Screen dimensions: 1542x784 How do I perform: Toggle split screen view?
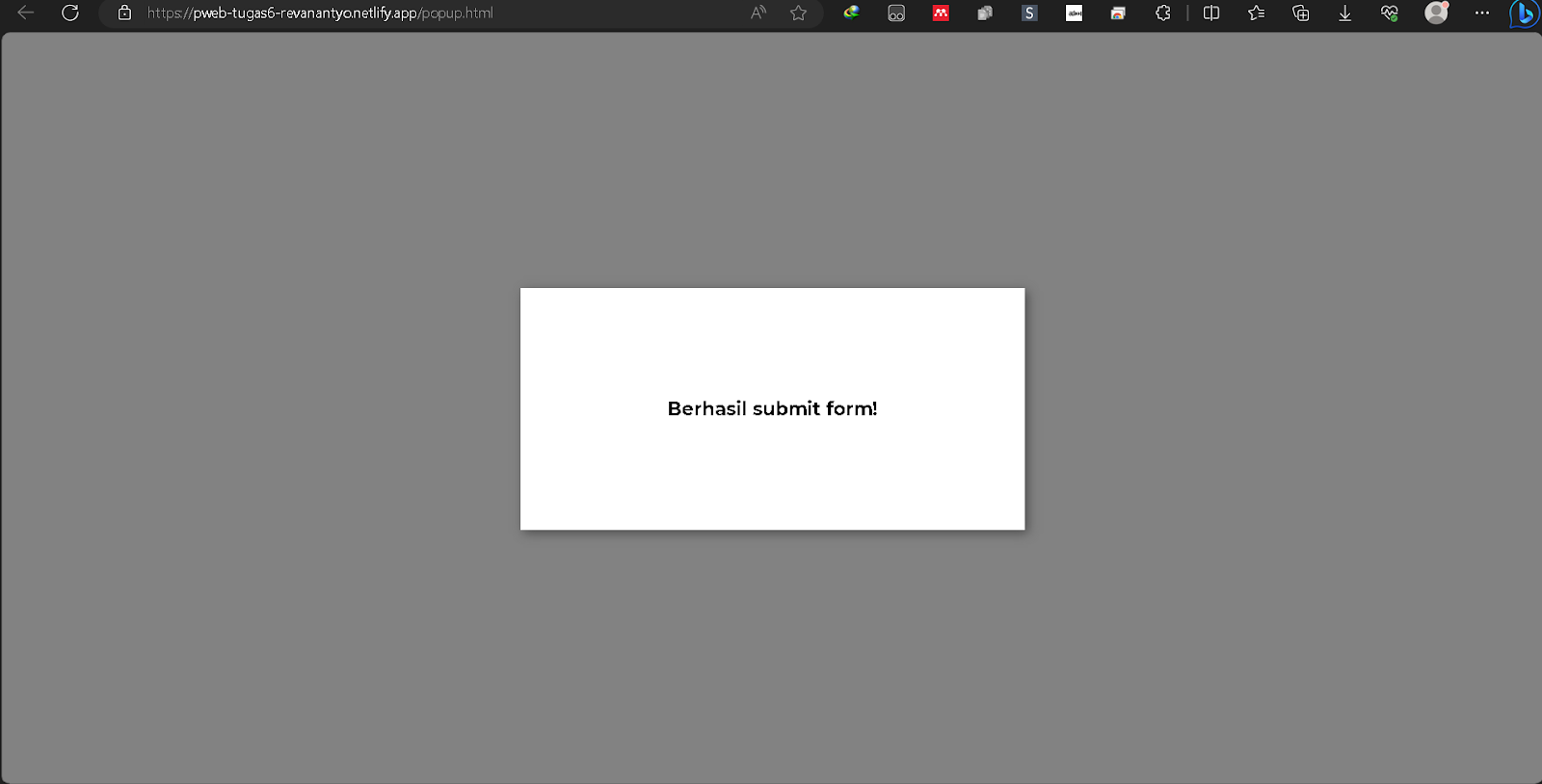1211,13
